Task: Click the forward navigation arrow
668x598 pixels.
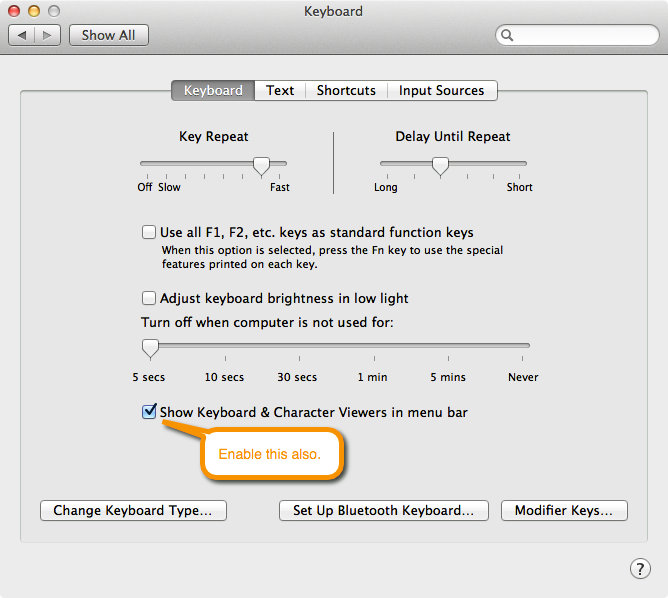Action: (x=48, y=35)
